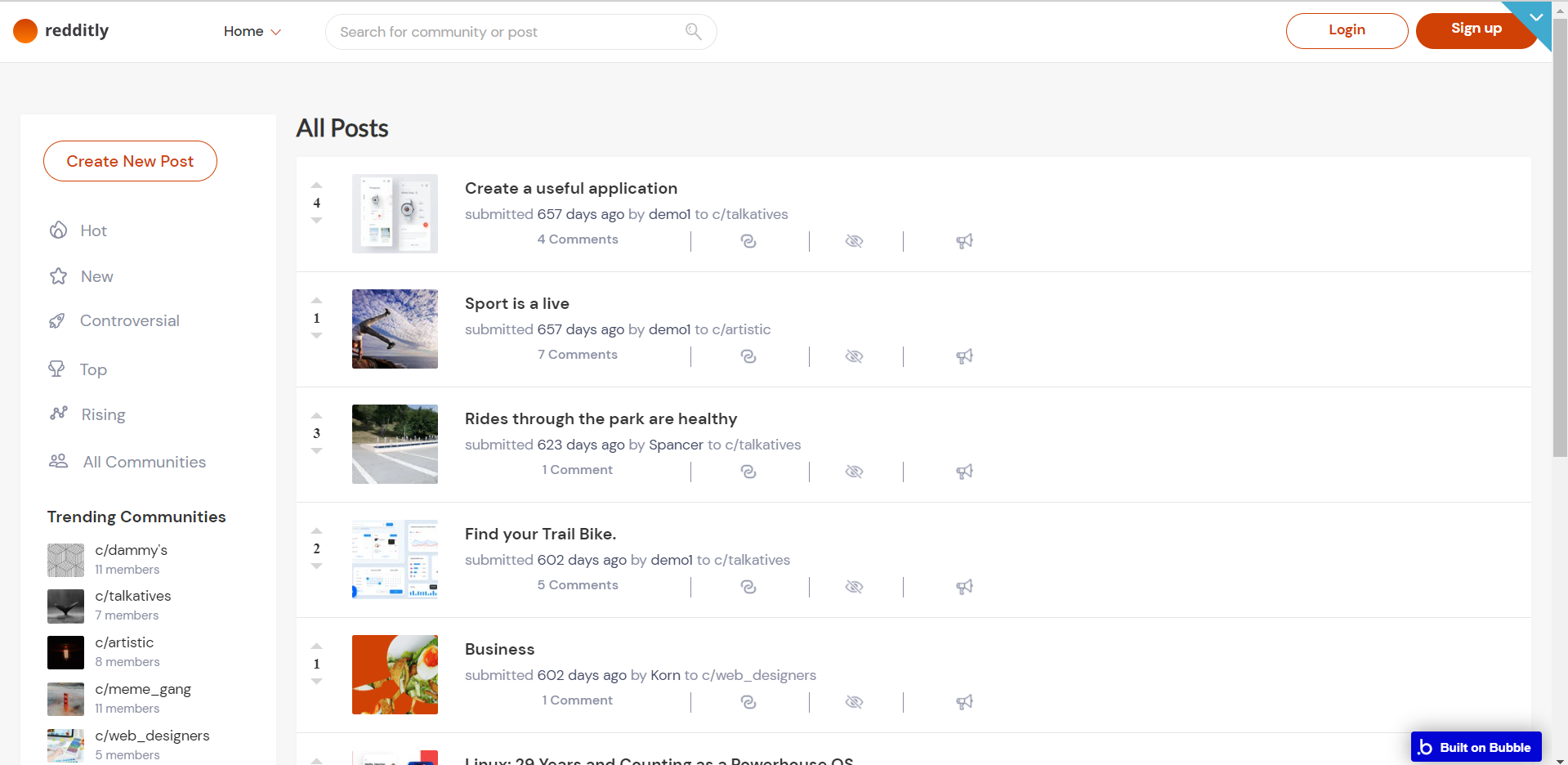The image size is (1568, 765).
Task: Open the Home dropdown menu
Action: click(x=252, y=32)
